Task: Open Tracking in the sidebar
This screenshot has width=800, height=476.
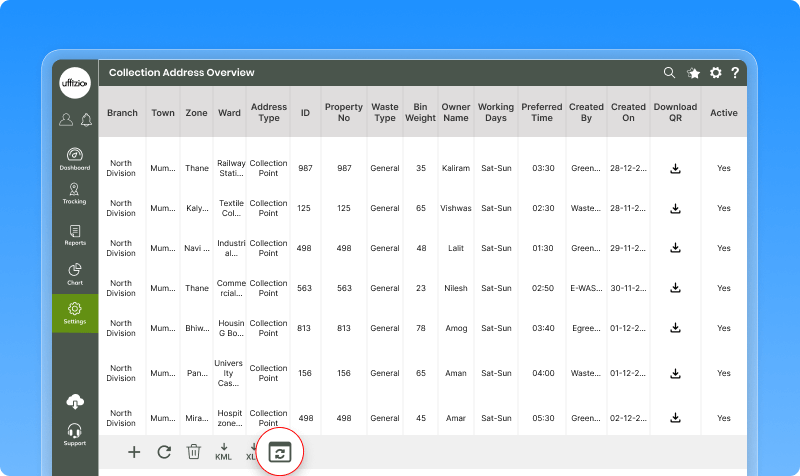Action: [75, 193]
